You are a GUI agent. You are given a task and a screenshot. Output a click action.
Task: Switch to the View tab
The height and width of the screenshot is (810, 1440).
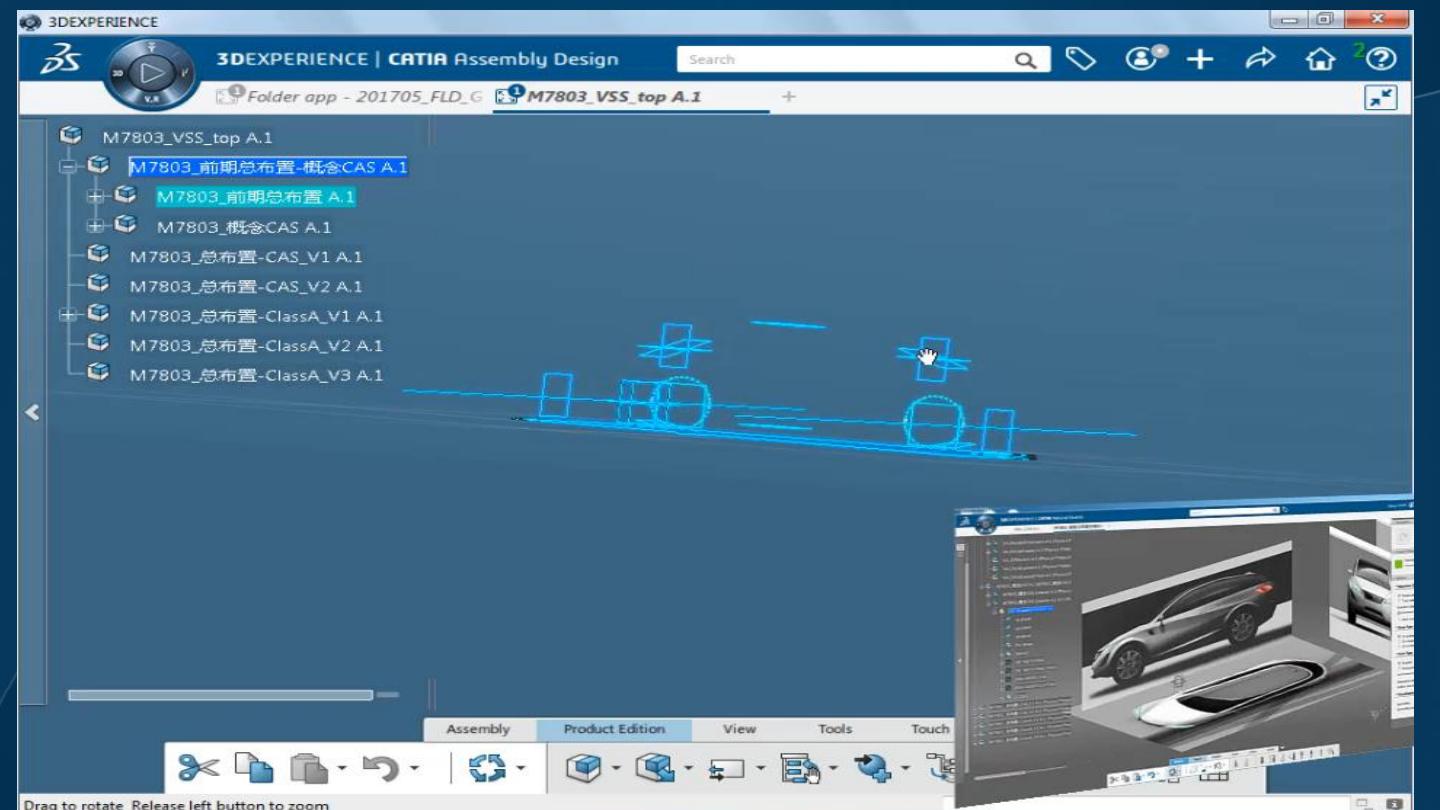pyautogui.click(x=739, y=730)
